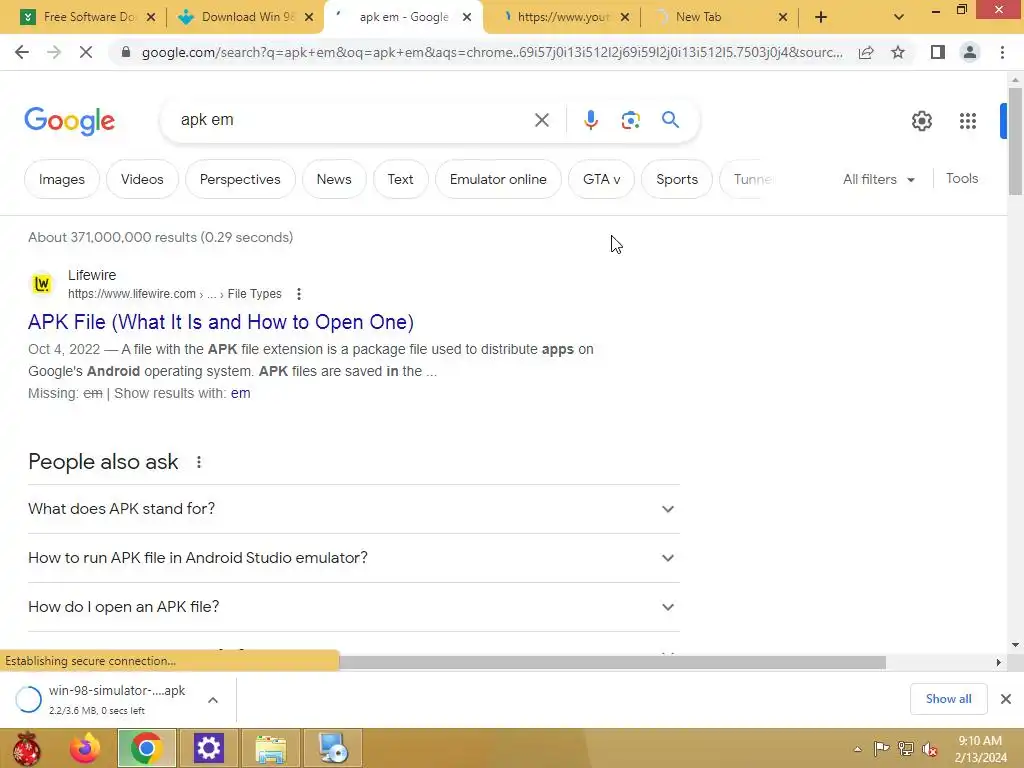The width and height of the screenshot is (1024, 768).
Task: Select the Emulator online chip
Action: (498, 179)
